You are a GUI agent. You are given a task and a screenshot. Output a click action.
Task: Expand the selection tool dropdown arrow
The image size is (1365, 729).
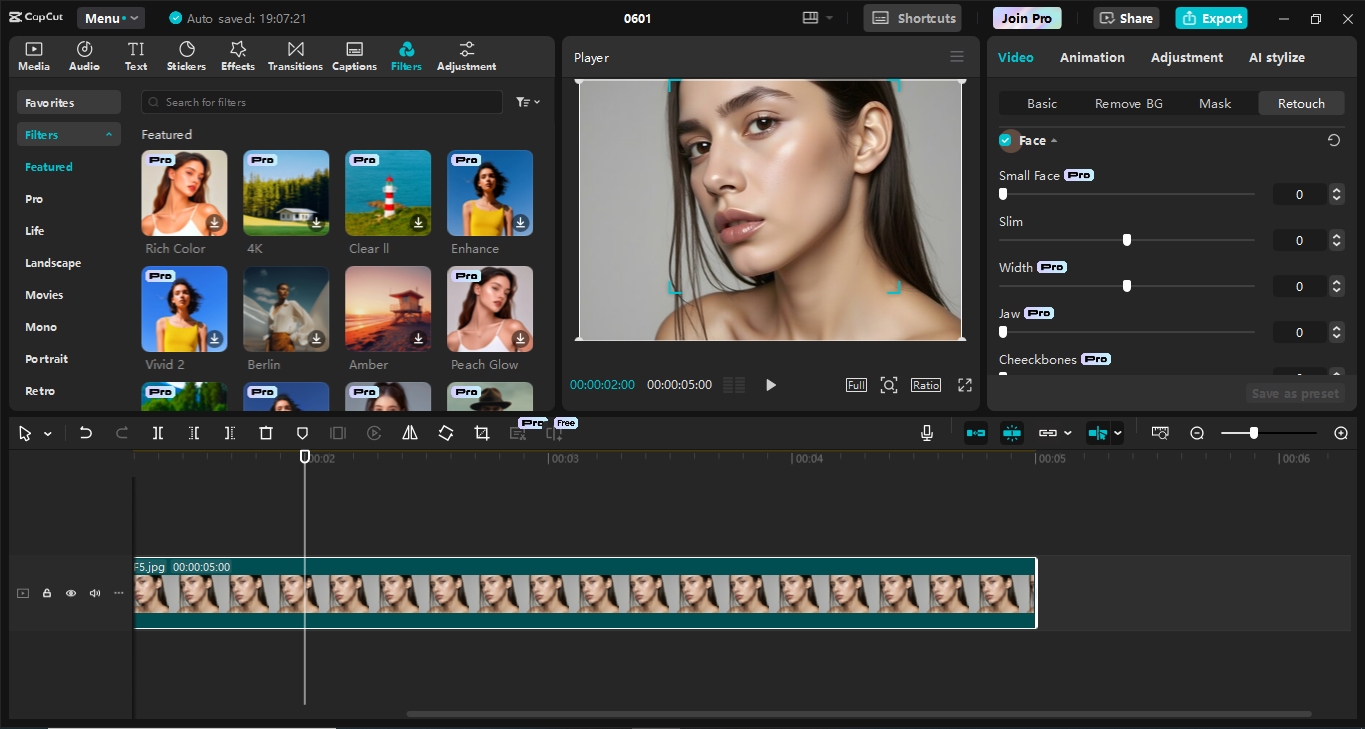(x=46, y=432)
